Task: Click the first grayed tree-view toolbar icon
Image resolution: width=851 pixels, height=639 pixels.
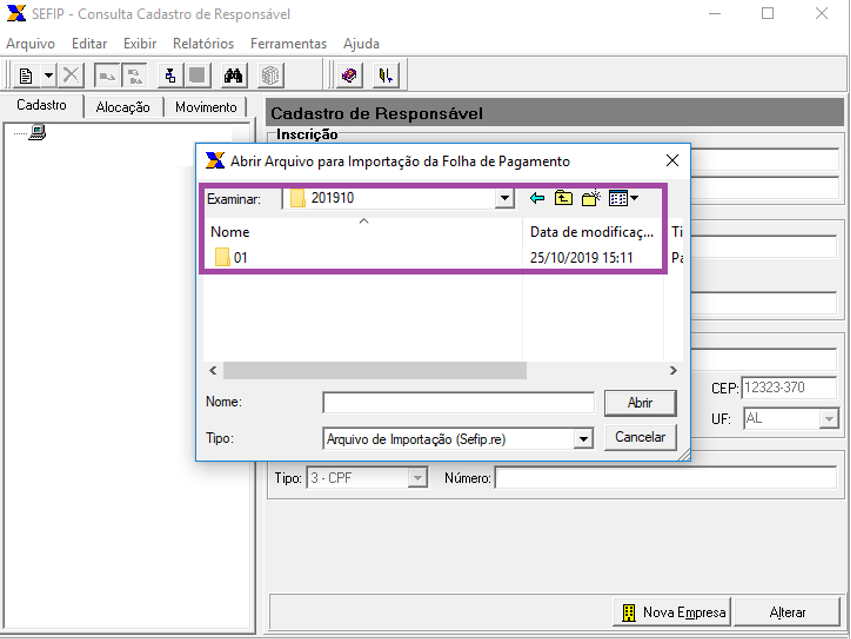Action: [x=107, y=75]
